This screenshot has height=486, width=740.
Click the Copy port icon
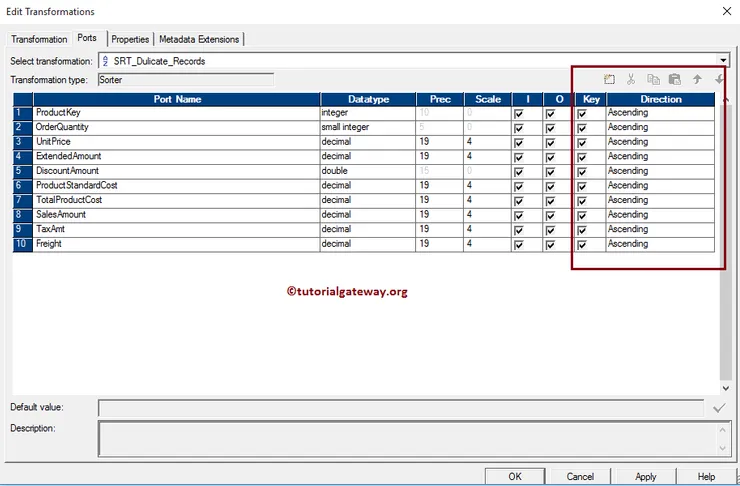(653, 79)
